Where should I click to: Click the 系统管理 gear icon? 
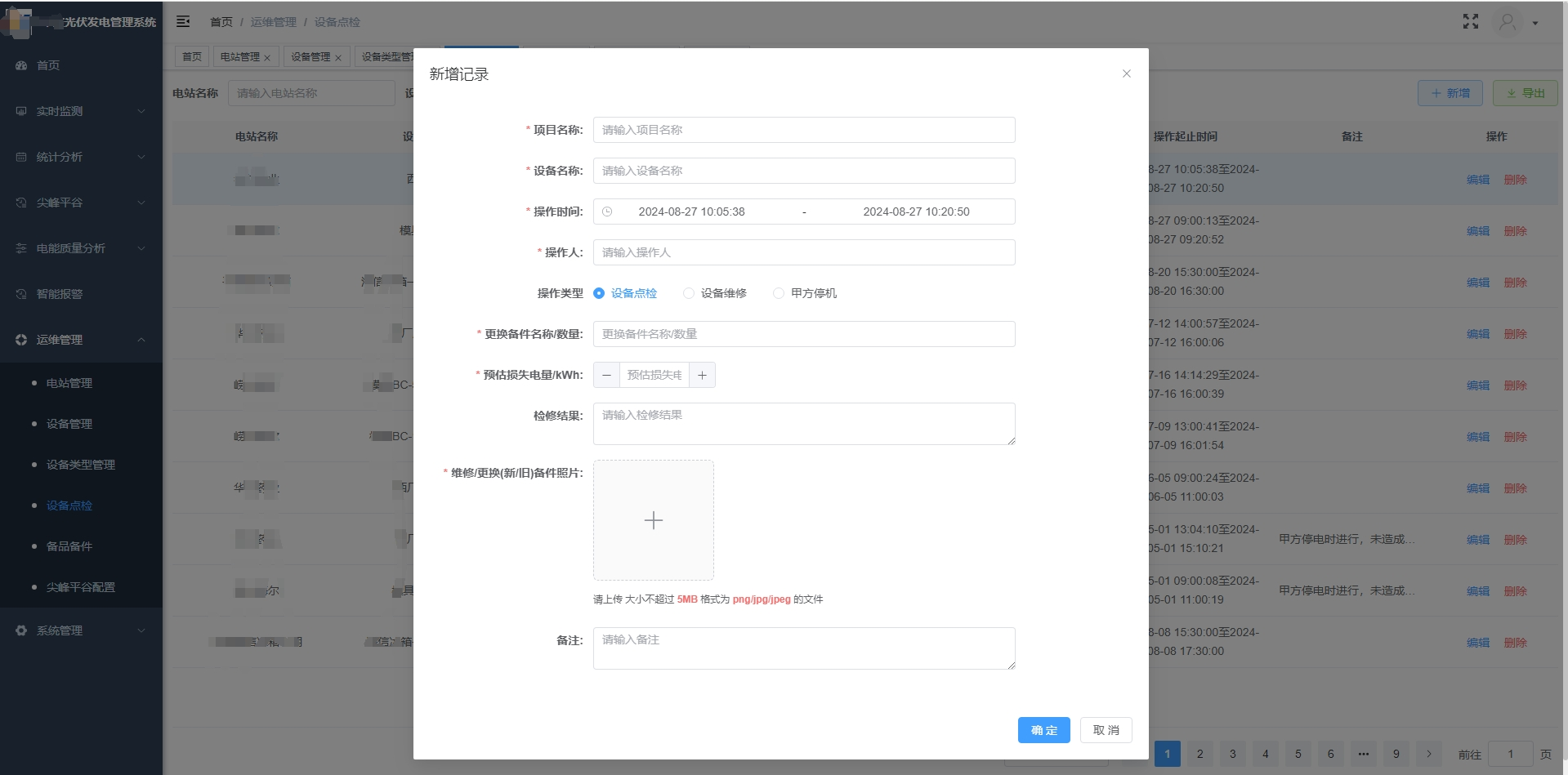21,630
